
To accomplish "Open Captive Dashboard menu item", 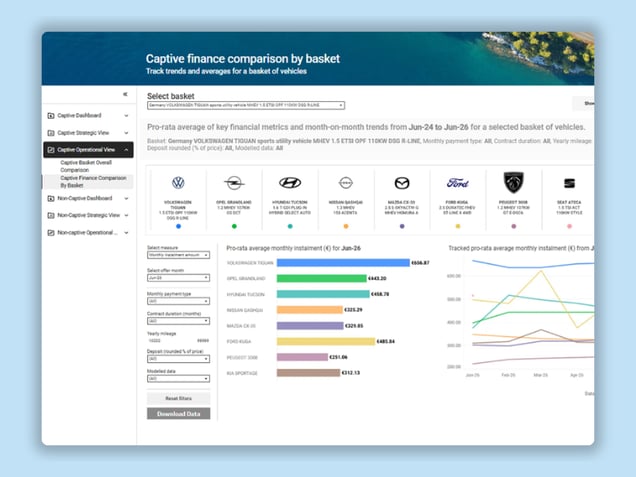I will click(88, 116).
